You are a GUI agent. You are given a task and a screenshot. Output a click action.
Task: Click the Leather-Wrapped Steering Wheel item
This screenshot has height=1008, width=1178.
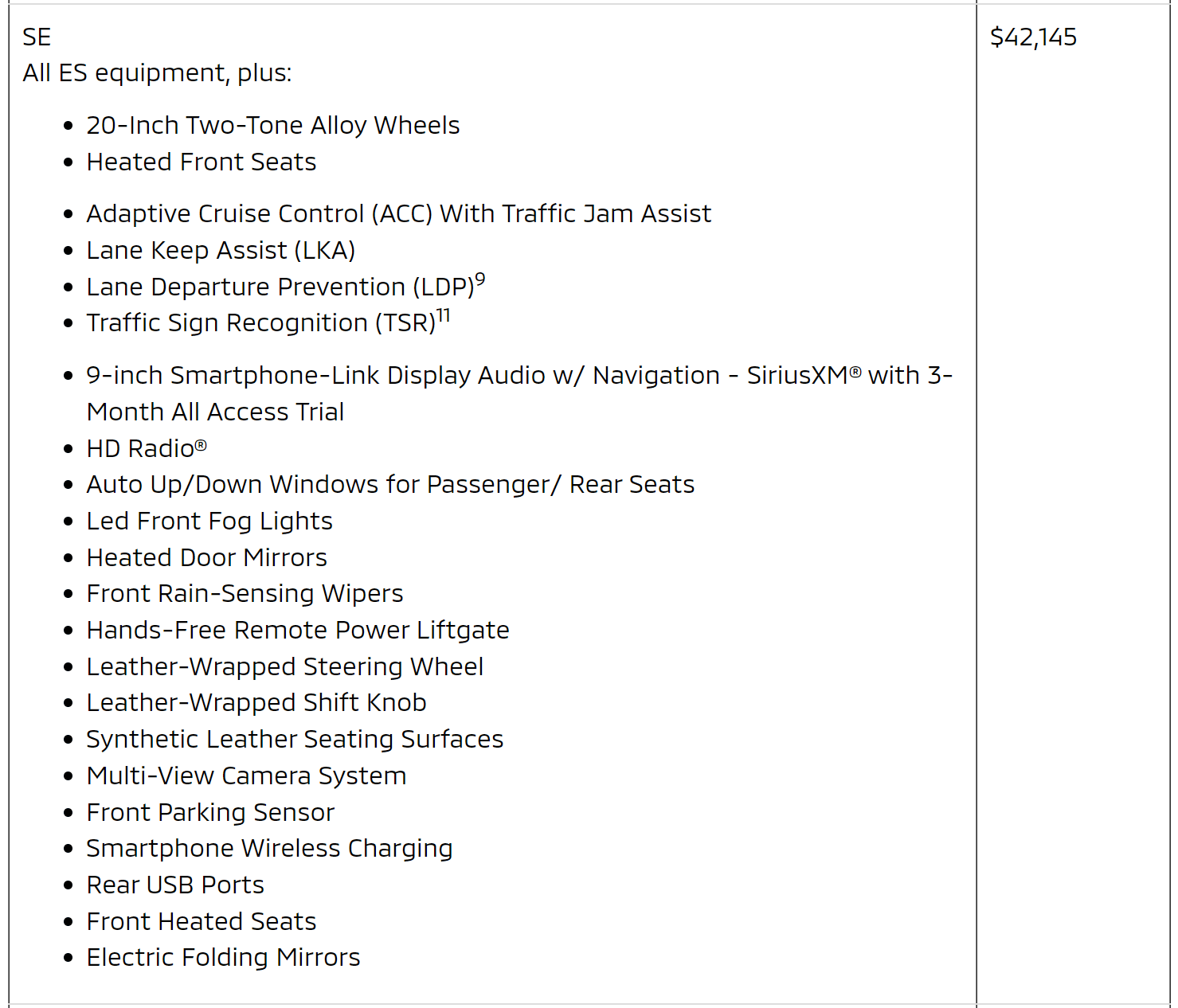284,667
